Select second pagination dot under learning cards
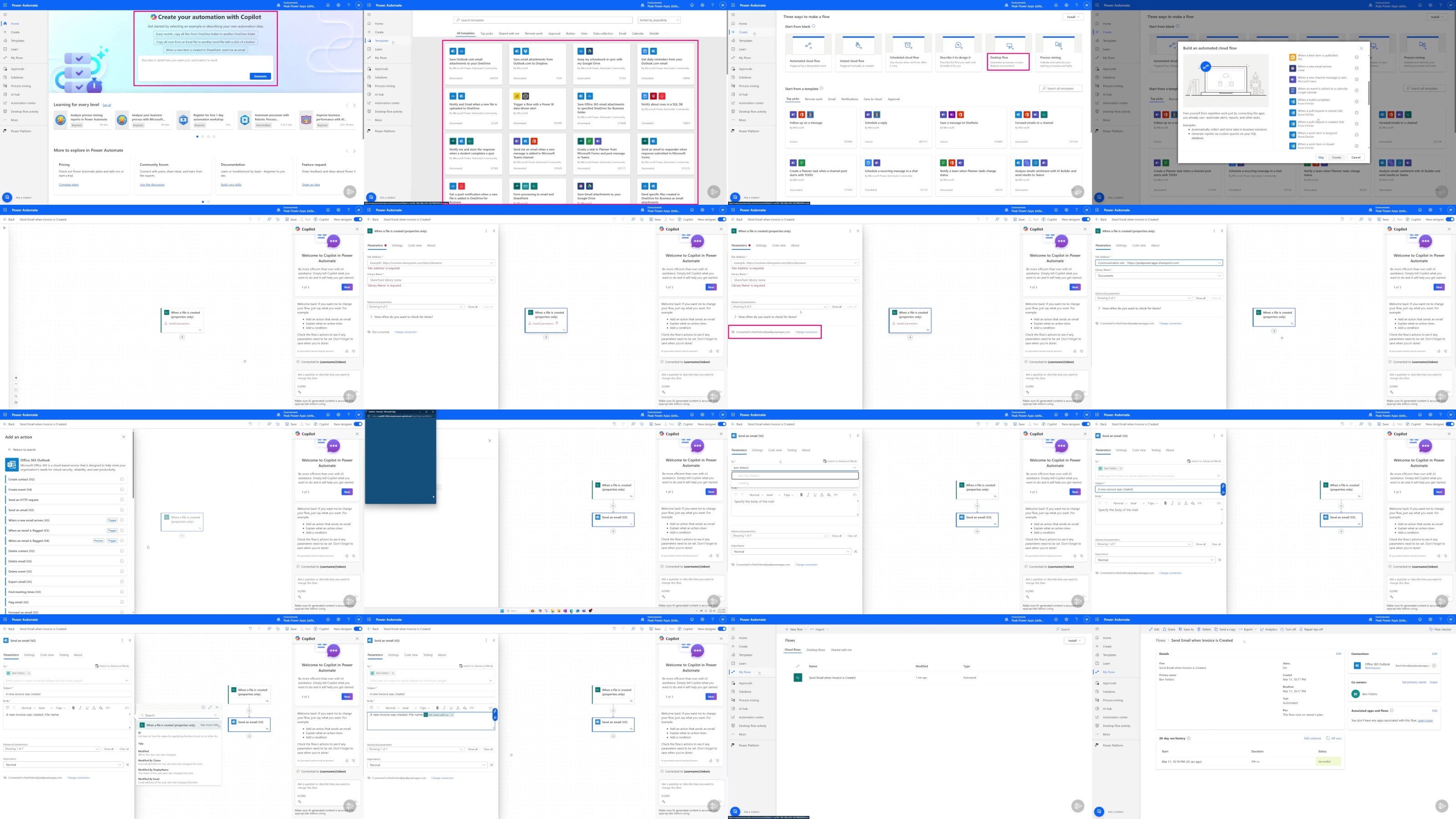The image size is (1456, 819). pos(203,136)
